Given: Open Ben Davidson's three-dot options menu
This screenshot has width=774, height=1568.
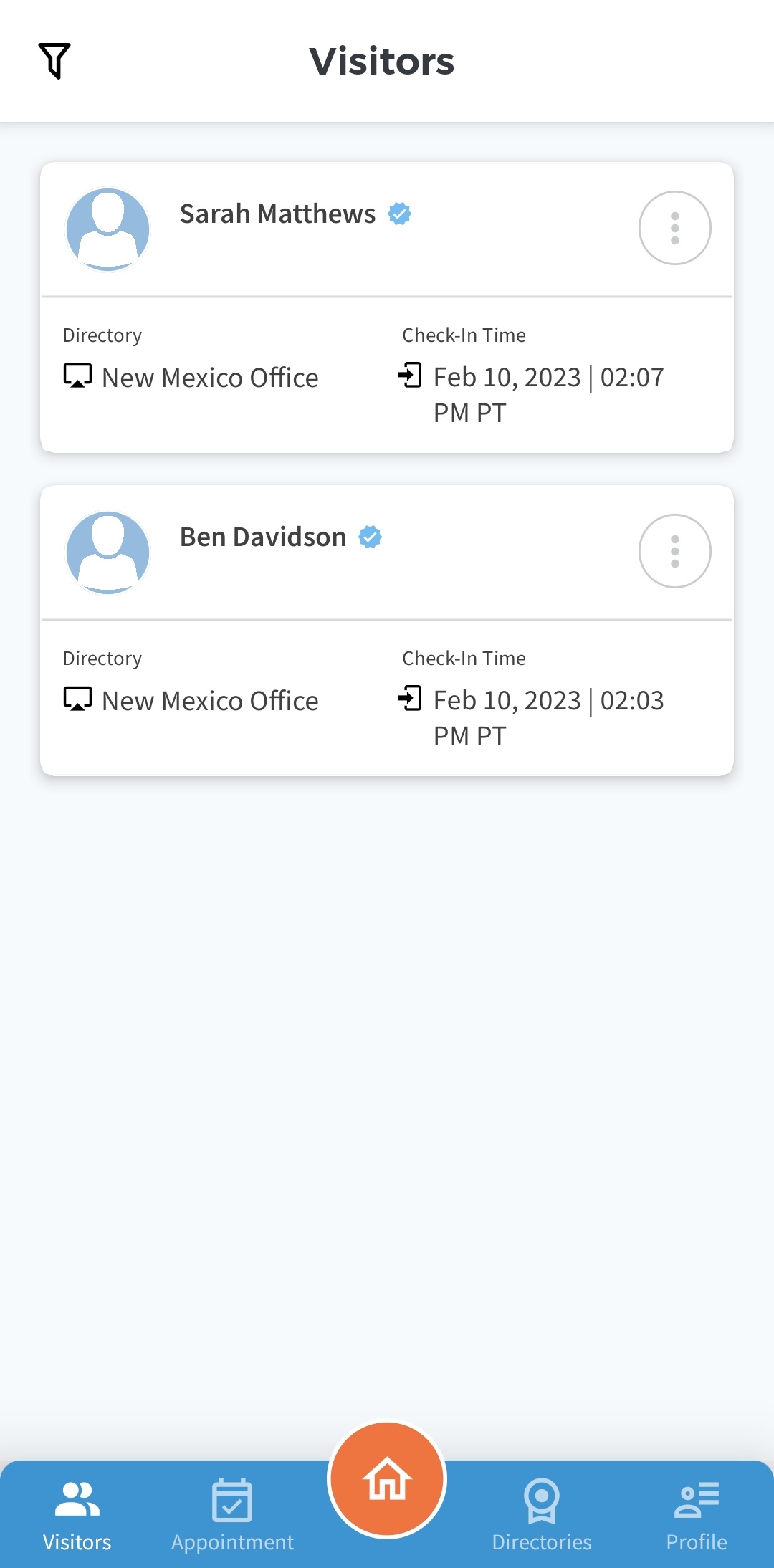Looking at the screenshot, I should (x=674, y=551).
